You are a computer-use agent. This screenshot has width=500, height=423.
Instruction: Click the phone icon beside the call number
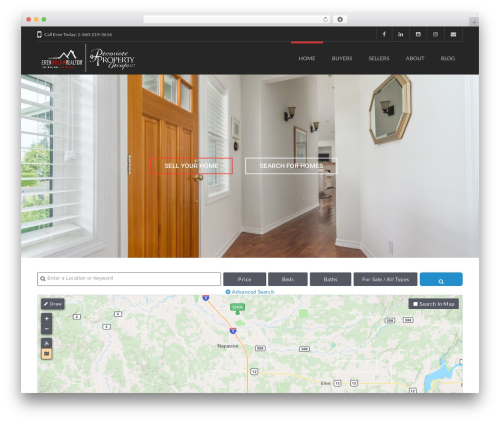click(39, 34)
